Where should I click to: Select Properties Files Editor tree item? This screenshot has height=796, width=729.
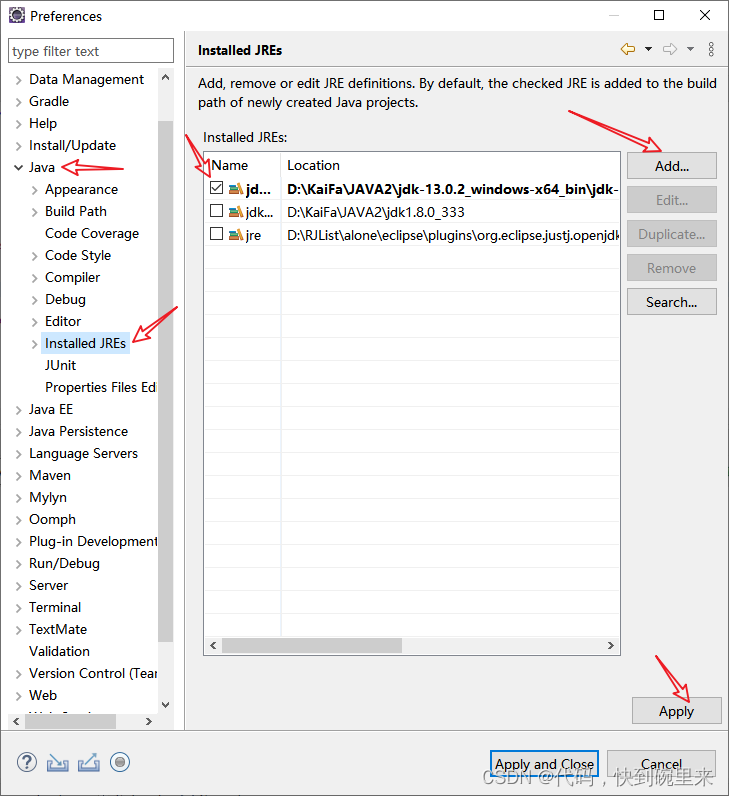coord(101,387)
